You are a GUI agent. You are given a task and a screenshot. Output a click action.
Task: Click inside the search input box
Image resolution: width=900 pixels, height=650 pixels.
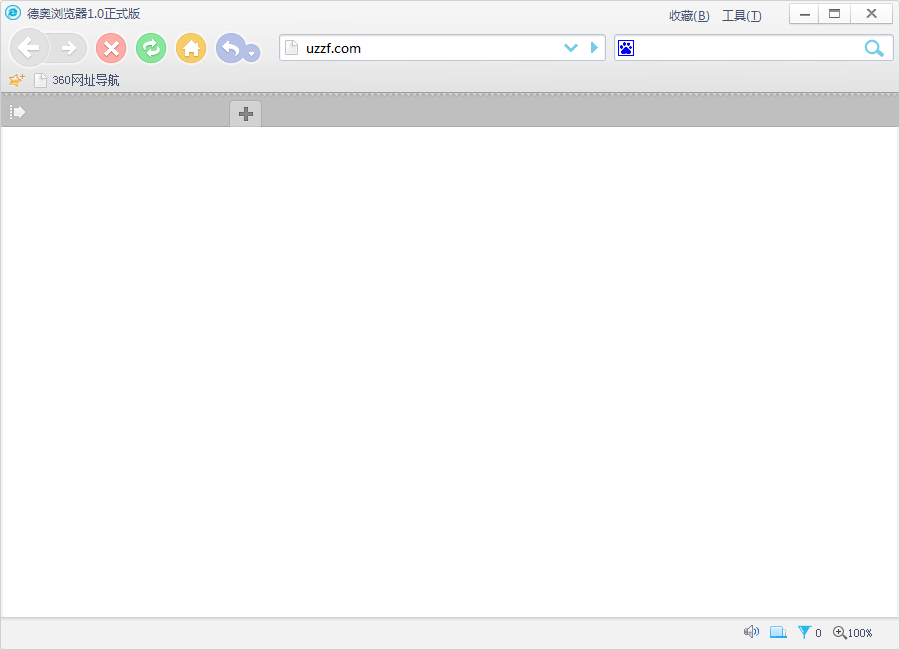pyautogui.click(x=748, y=48)
